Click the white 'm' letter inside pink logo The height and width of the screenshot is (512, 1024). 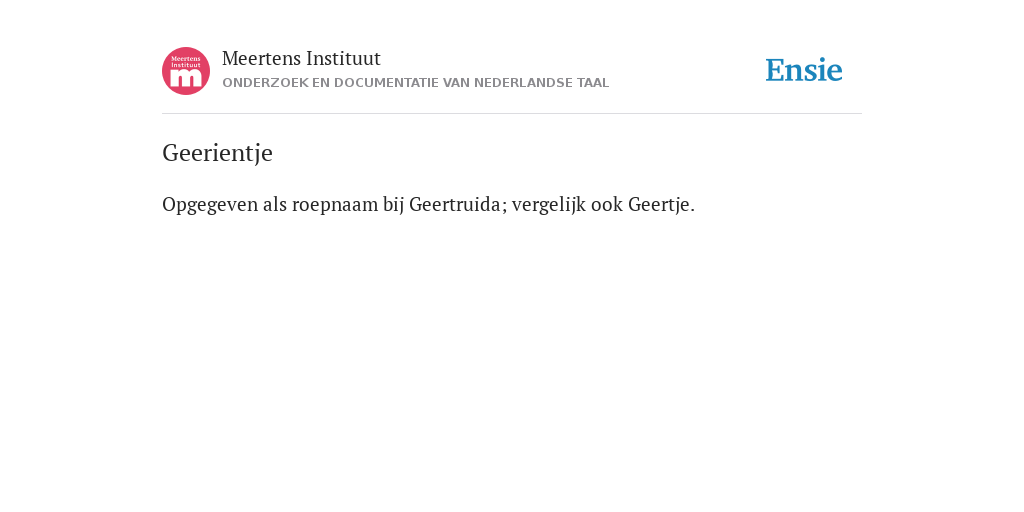186,78
